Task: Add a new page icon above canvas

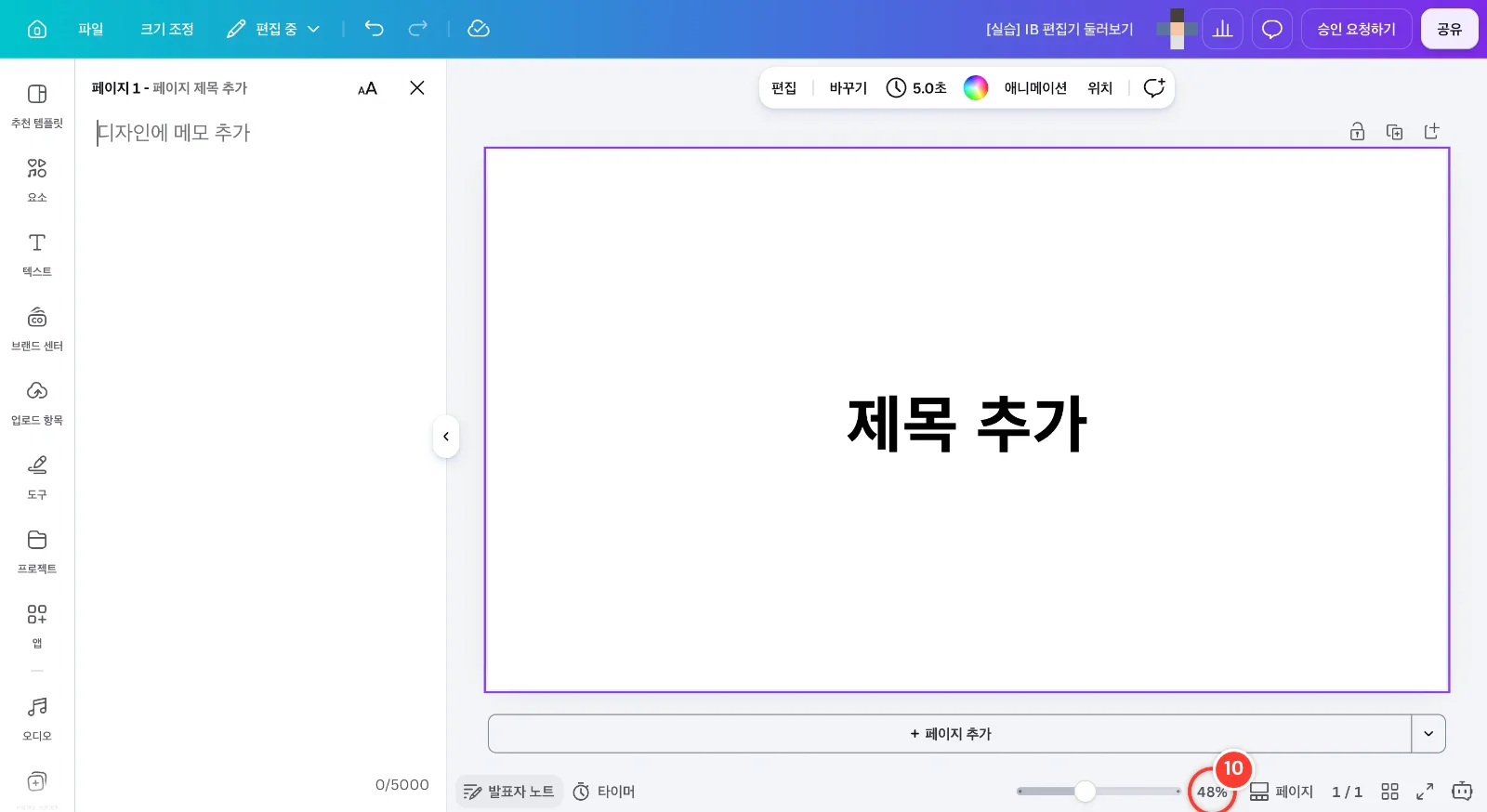Action: coord(1431,131)
